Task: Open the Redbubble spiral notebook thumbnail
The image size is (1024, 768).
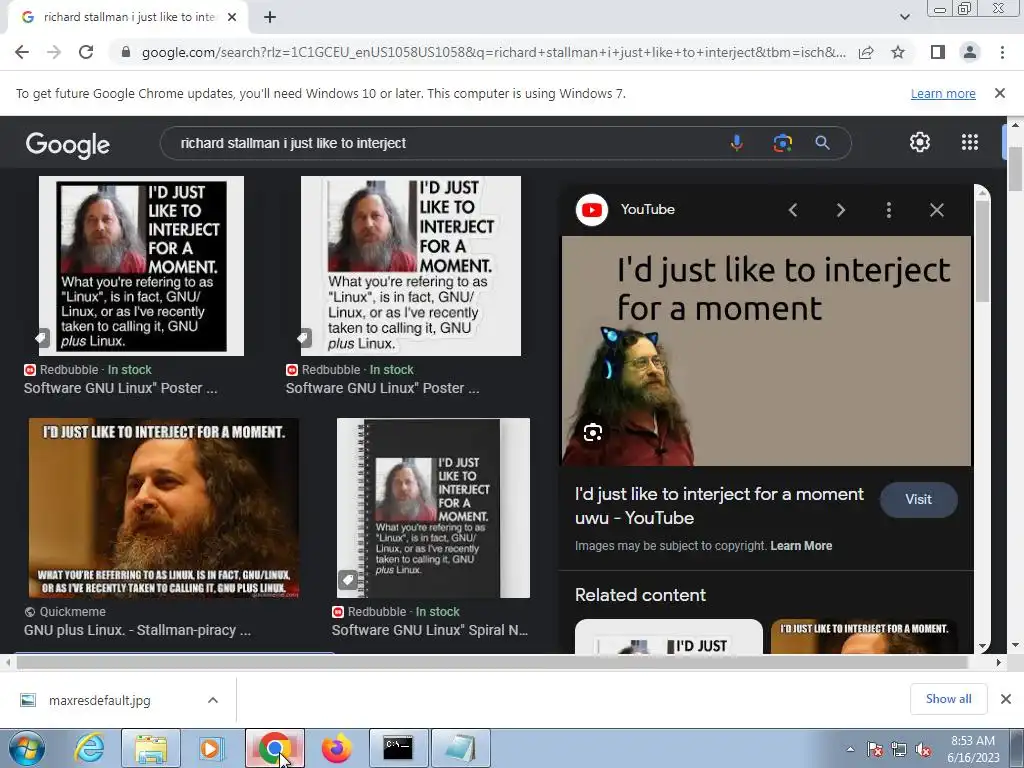Action: click(x=433, y=508)
